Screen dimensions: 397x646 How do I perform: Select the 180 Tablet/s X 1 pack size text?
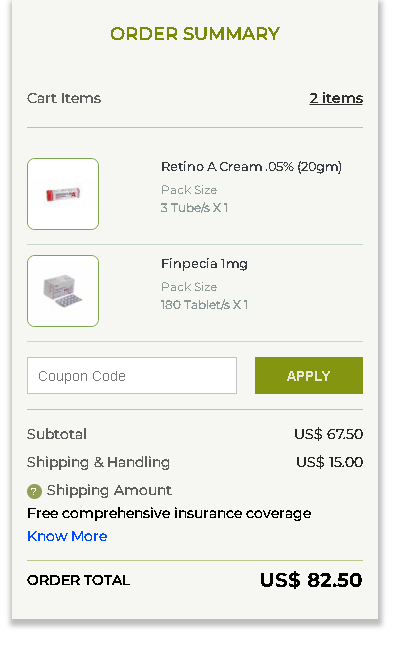pos(204,305)
